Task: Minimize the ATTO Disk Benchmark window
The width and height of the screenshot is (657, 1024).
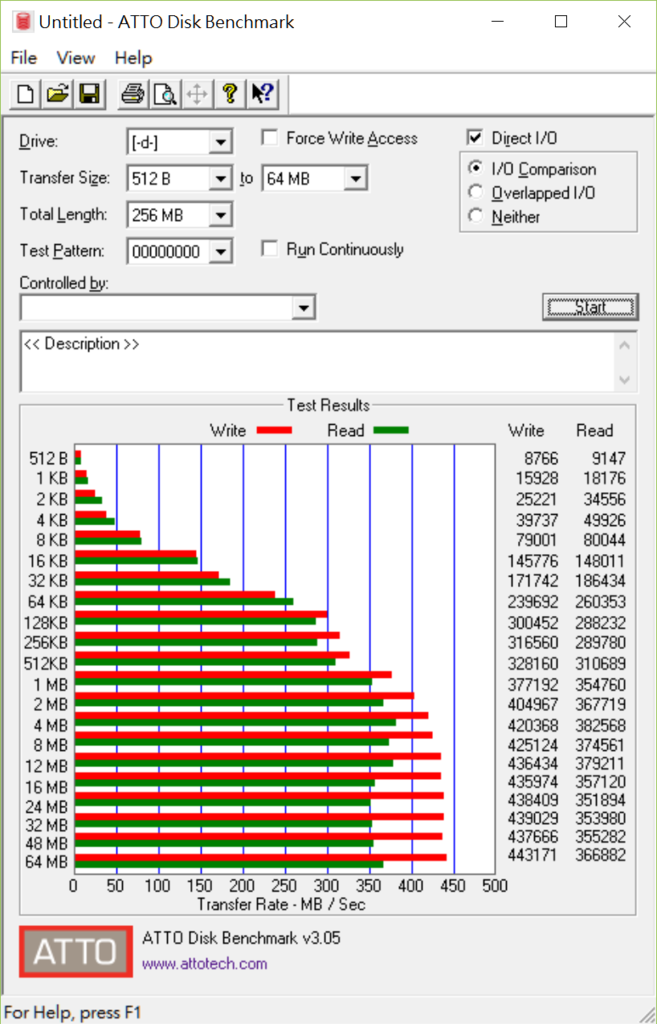Action: coord(498,22)
